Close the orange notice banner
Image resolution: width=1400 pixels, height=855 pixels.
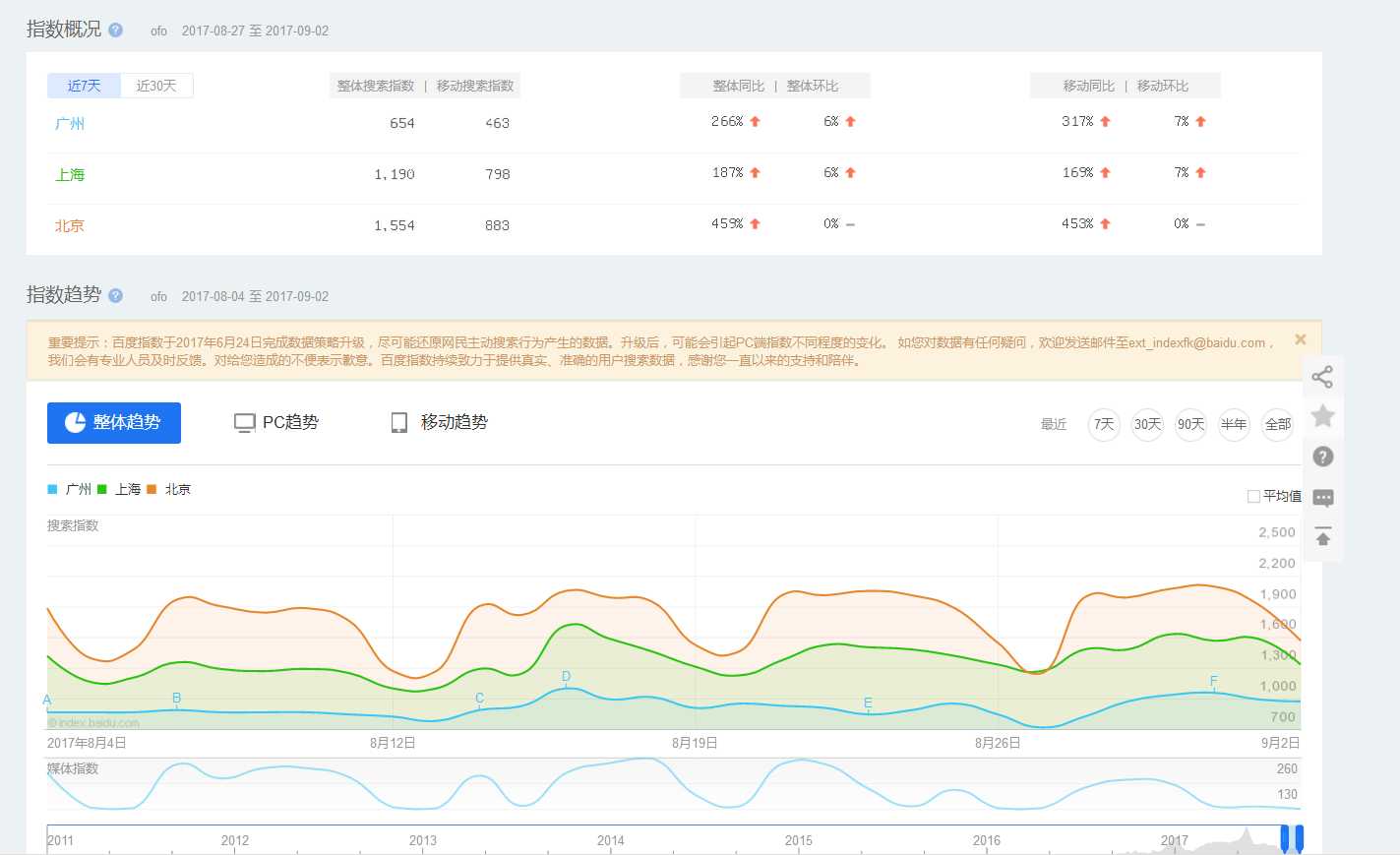pos(1301,339)
